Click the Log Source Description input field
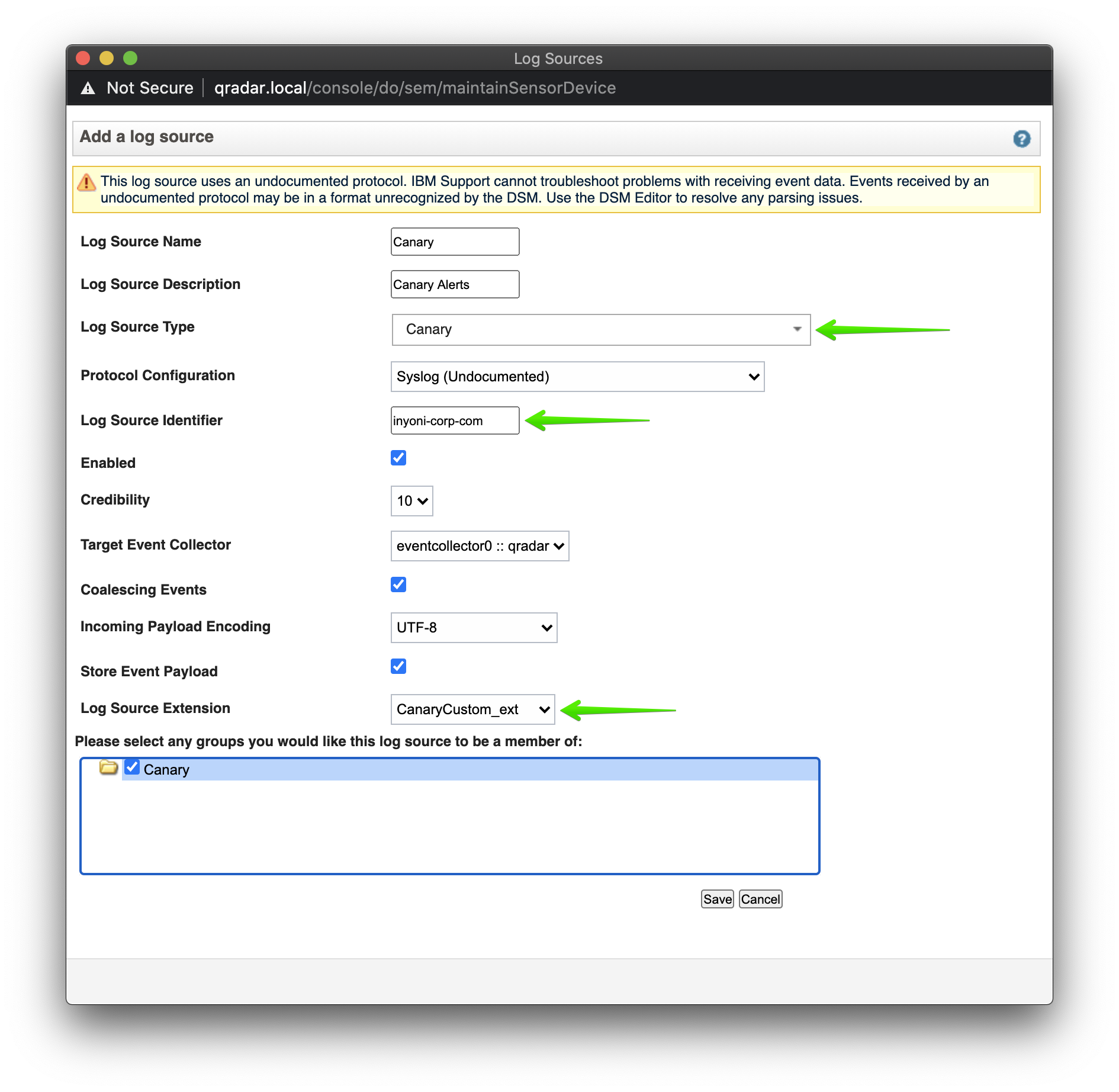 [x=455, y=284]
